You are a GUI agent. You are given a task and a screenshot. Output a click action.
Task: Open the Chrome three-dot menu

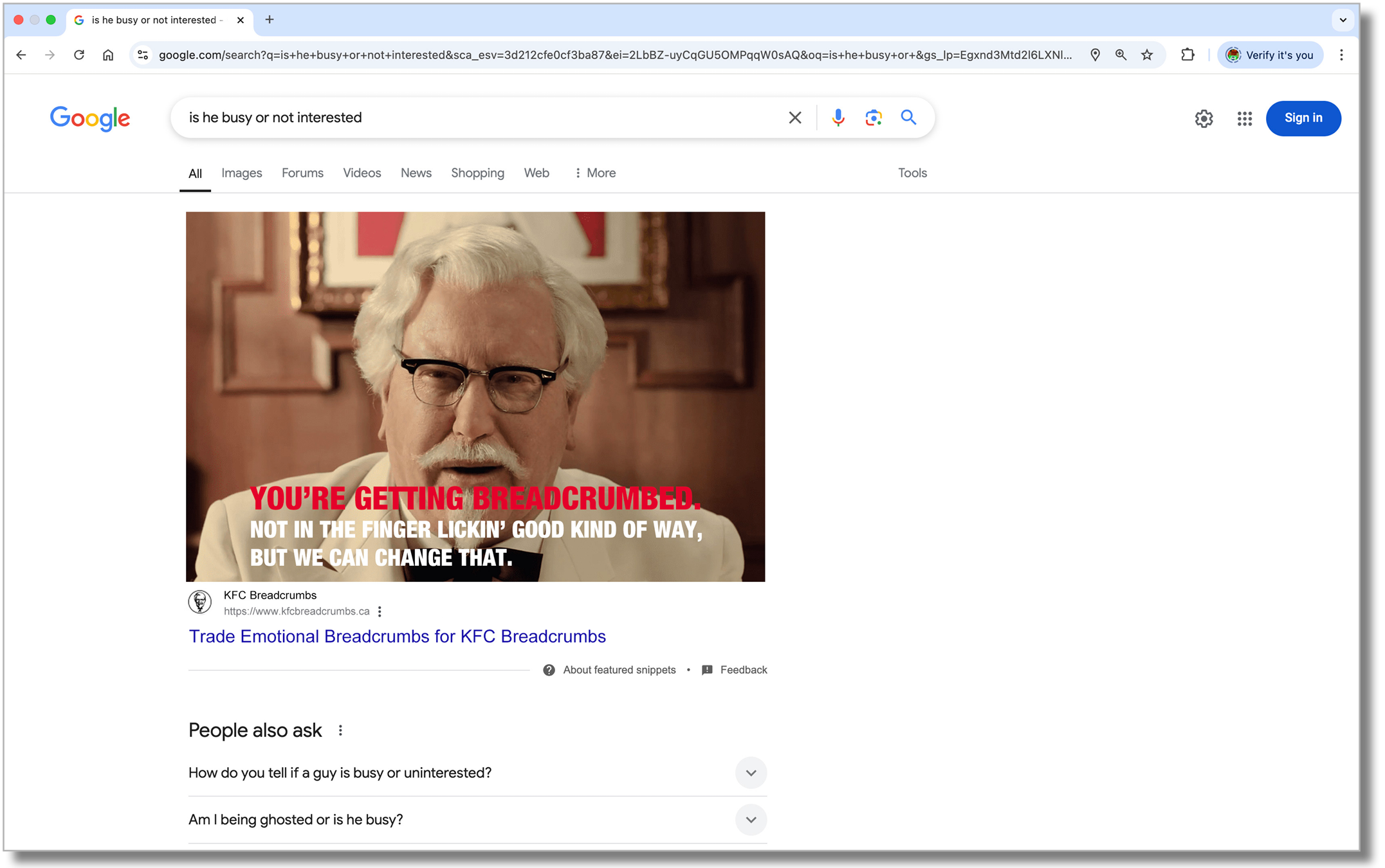point(1341,55)
